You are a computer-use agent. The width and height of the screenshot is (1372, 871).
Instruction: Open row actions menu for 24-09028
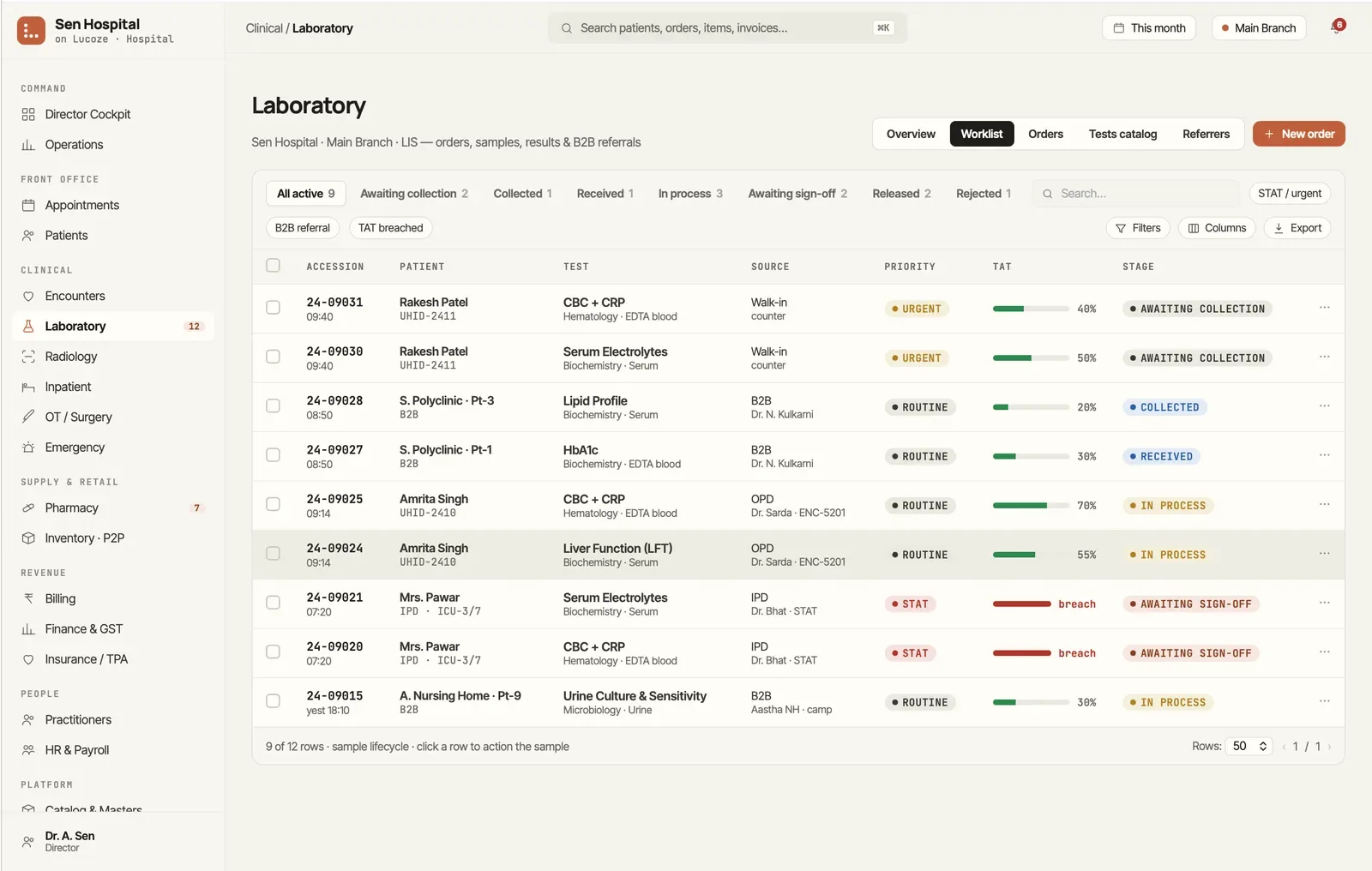click(1324, 406)
